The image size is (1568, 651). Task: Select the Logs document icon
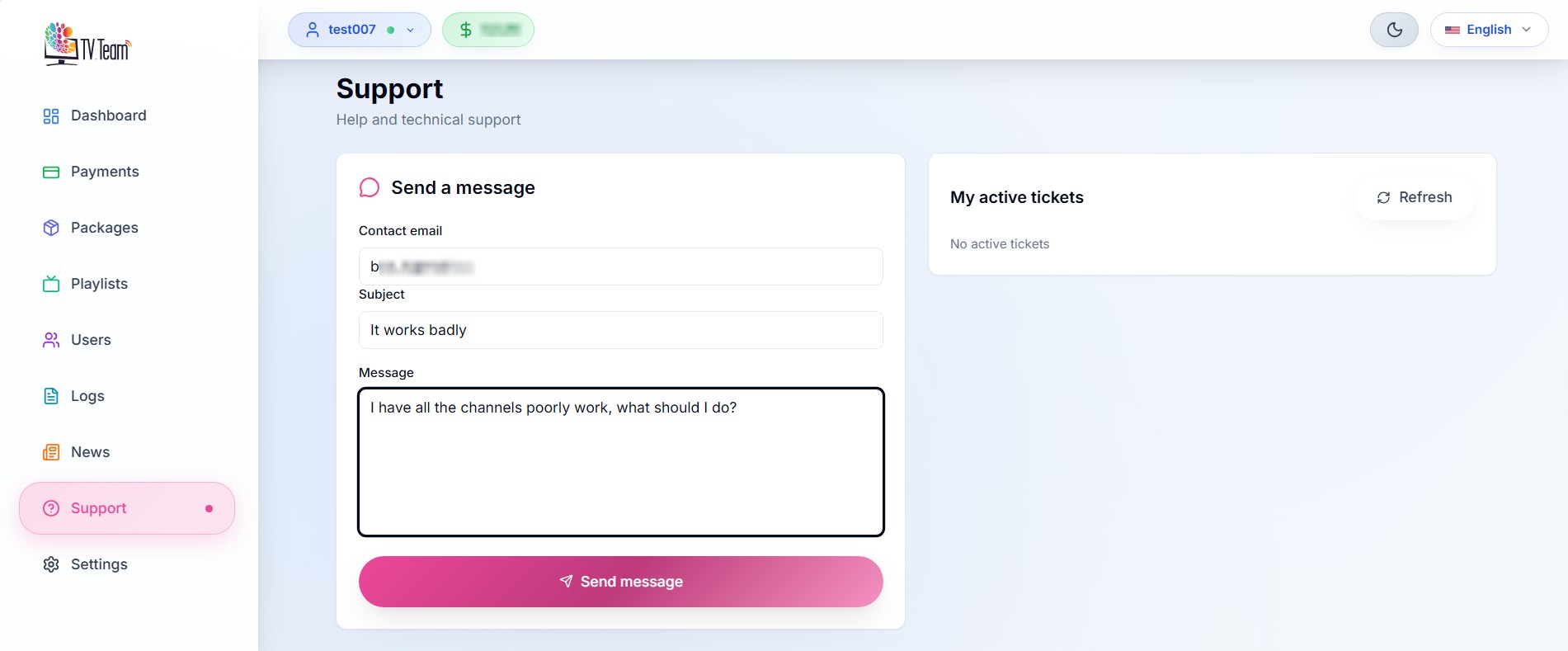click(x=50, y=396)
